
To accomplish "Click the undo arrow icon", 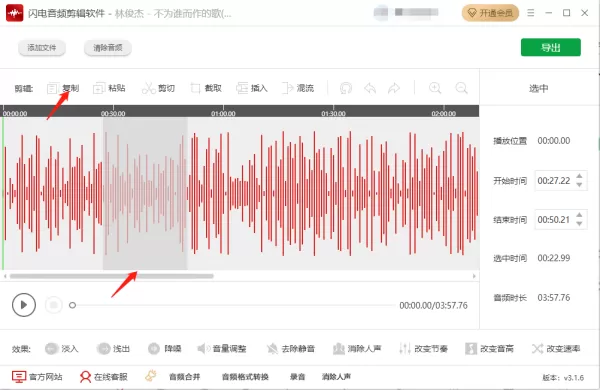I will [370, 88].
